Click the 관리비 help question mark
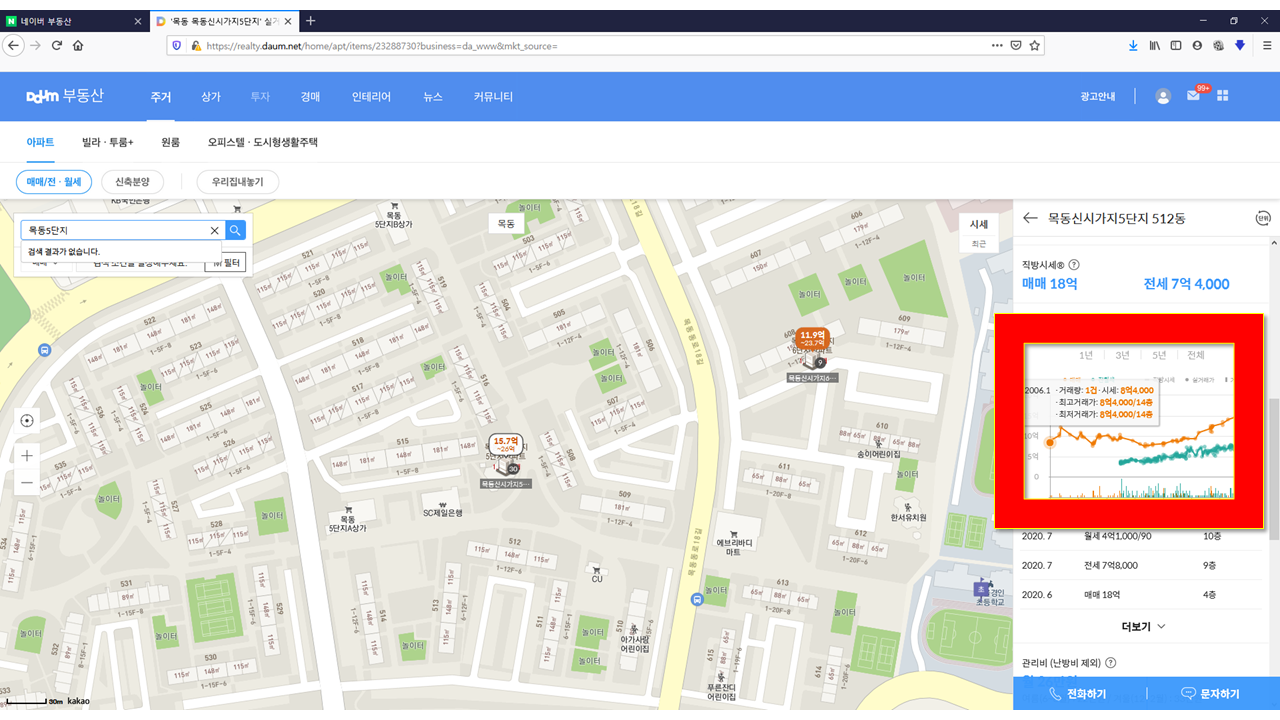 click(1111, 663)
